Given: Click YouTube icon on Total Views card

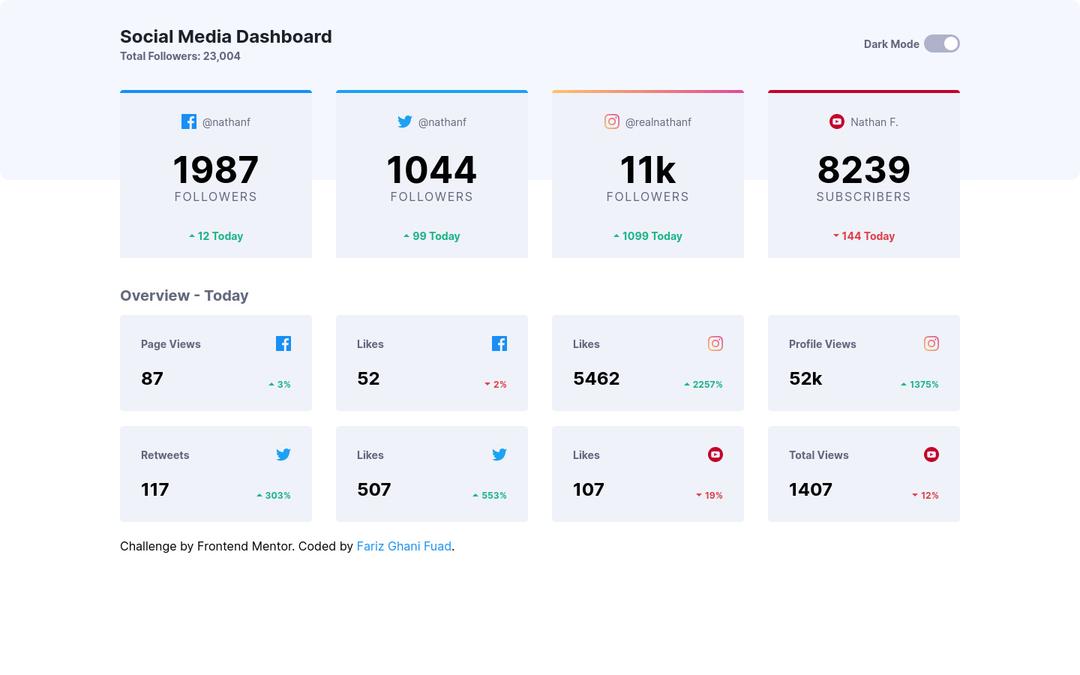Looking at the screenshot, I should tap(931, 455).
